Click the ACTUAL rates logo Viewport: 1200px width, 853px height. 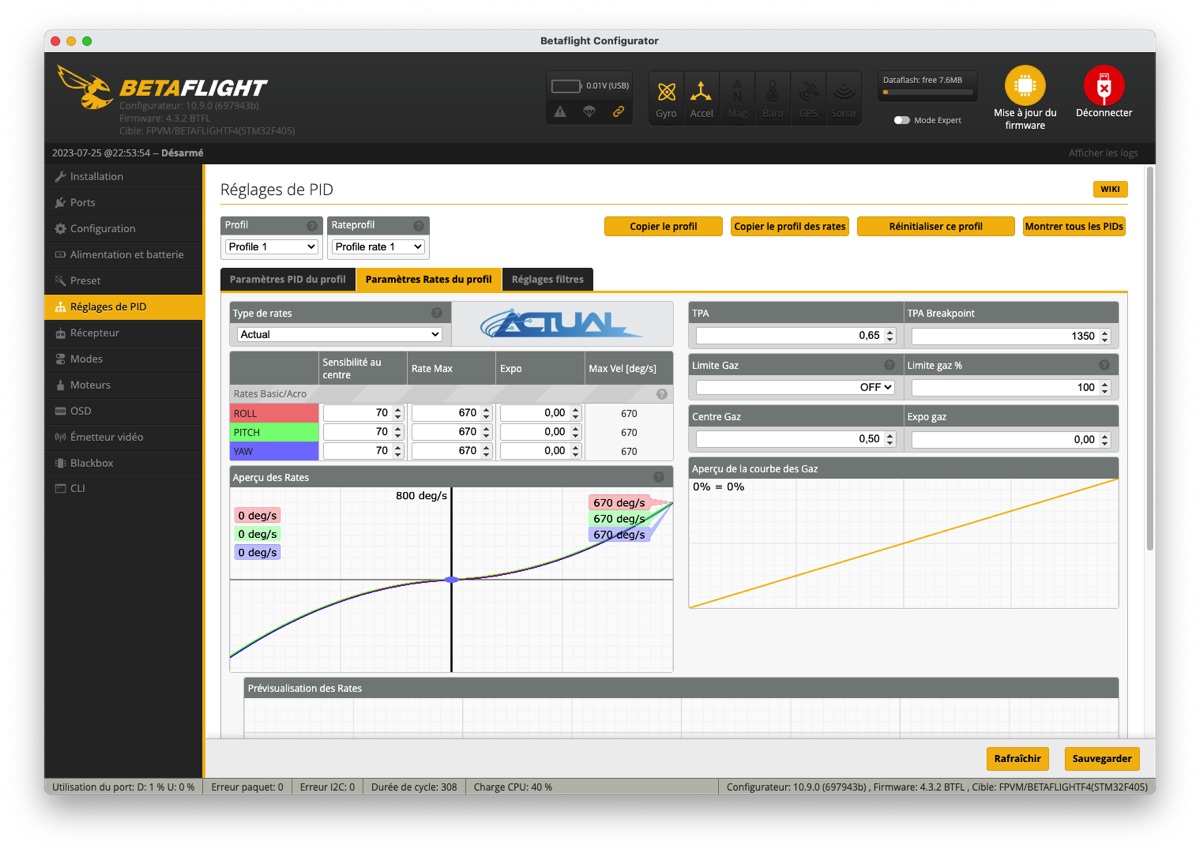(x=562, y=324)
